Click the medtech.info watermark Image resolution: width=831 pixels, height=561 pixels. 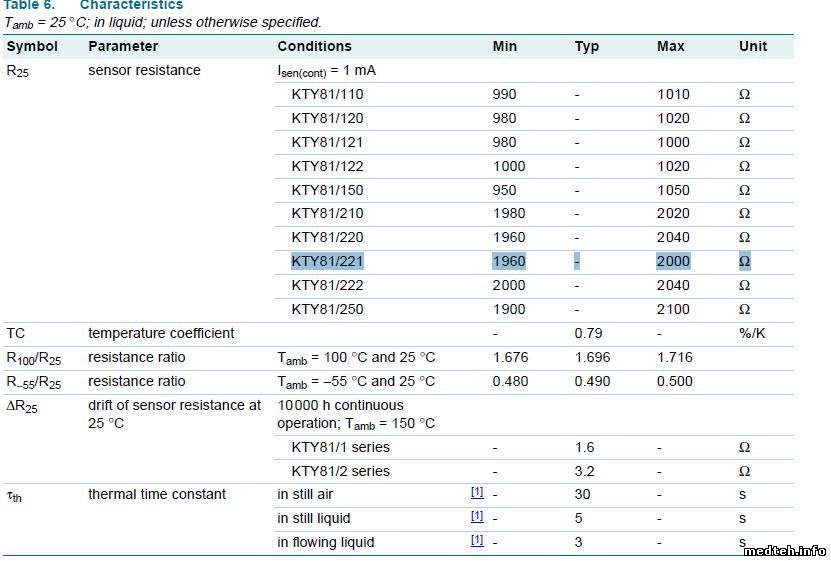pyautogui.click(x=784, y=550)
